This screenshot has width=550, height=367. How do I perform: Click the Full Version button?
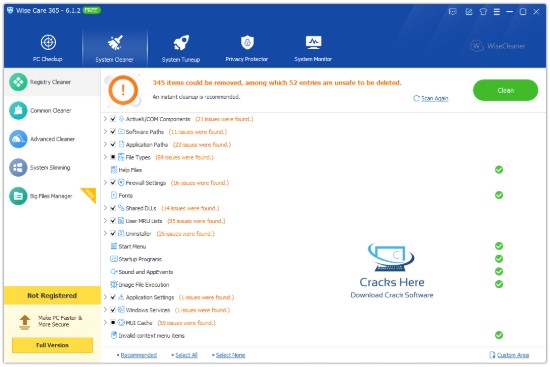pyautogui.click(x=52, y=345)
